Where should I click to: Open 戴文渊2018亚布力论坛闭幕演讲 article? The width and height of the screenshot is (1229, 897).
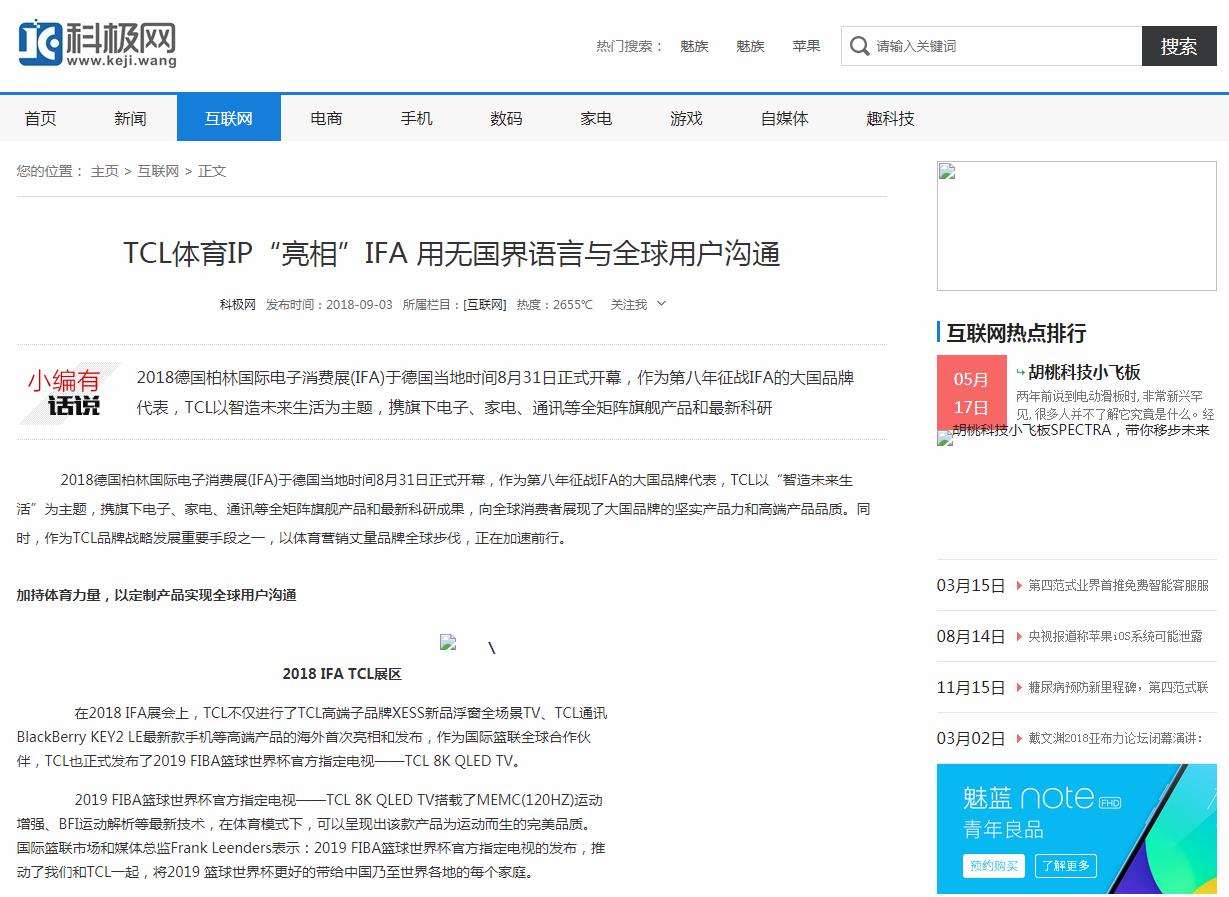tap(1115, 738)
